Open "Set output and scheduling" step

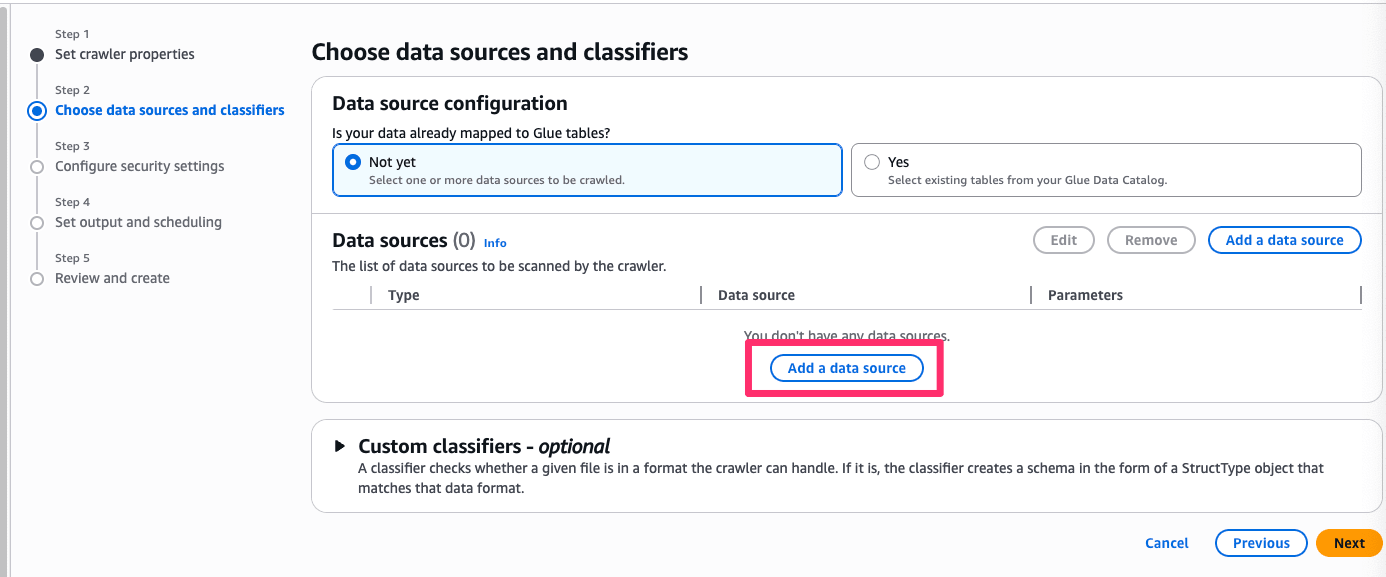[138, 222]
